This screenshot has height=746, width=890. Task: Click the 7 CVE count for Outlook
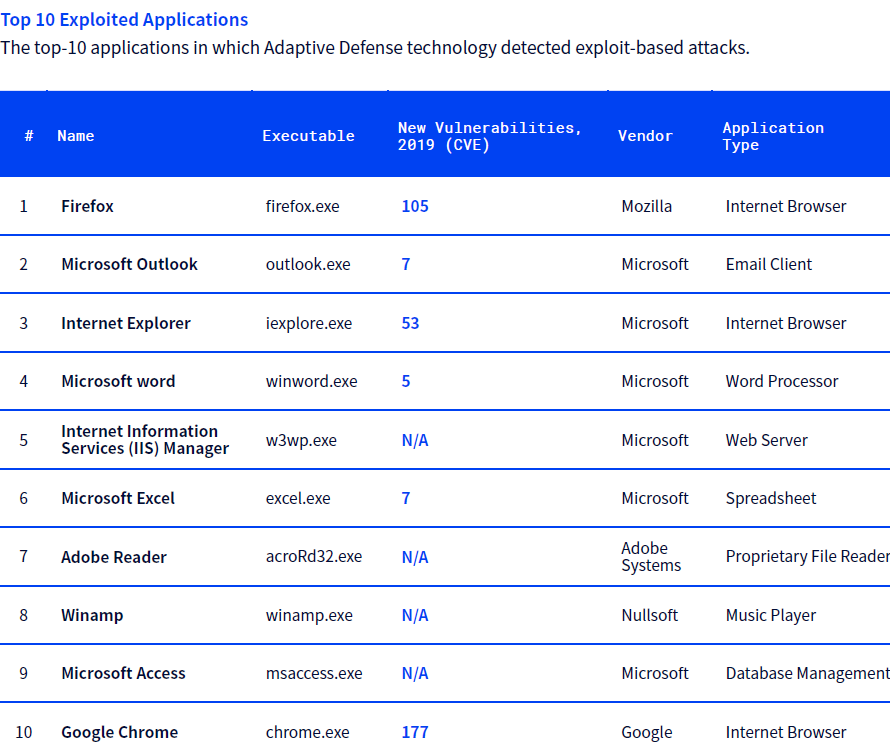pyautogui.click(x=406, y=264)
